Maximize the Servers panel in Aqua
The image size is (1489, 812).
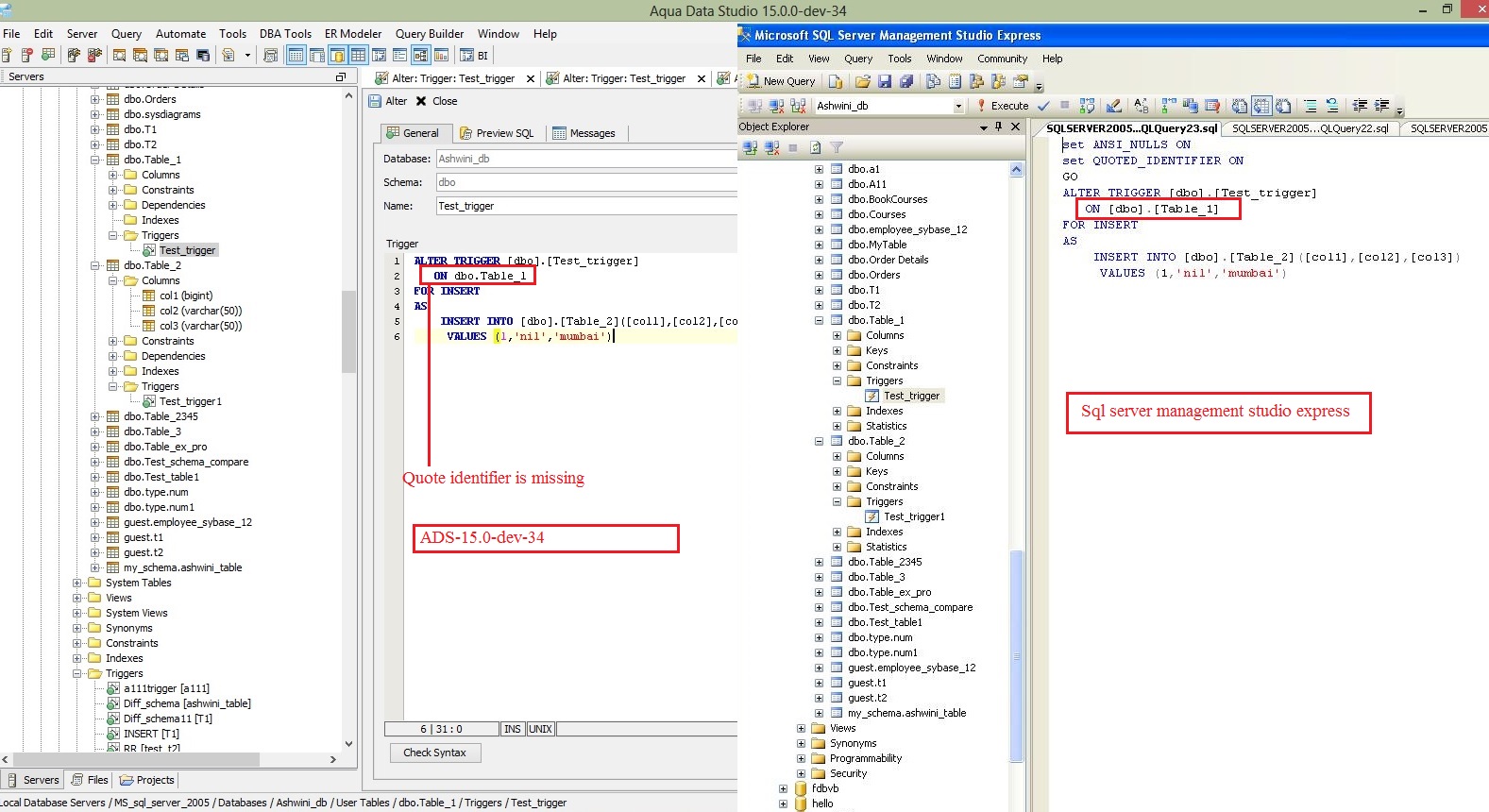click(341, 76)
